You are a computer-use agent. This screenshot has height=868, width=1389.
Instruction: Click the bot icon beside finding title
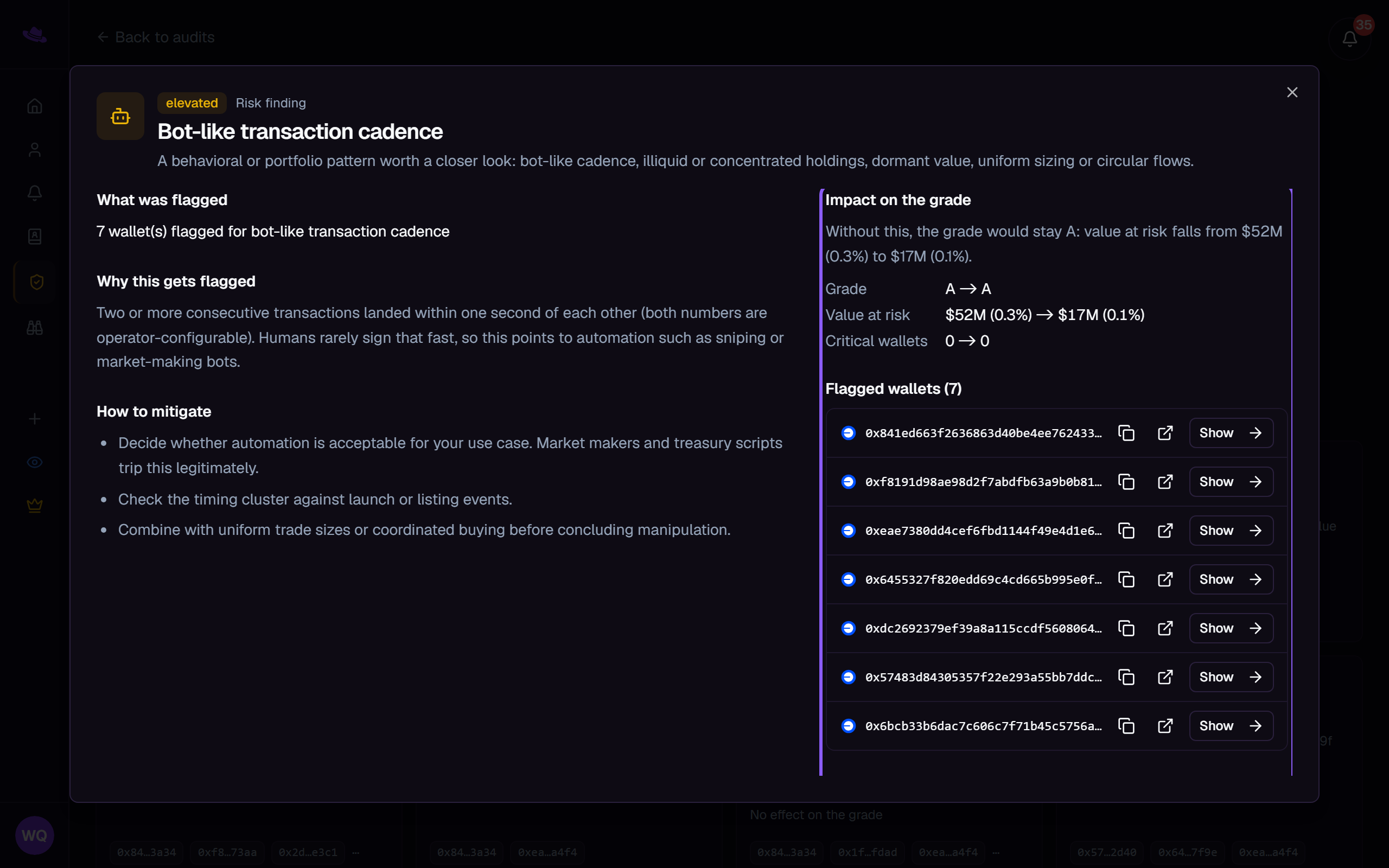click(120, 116)
